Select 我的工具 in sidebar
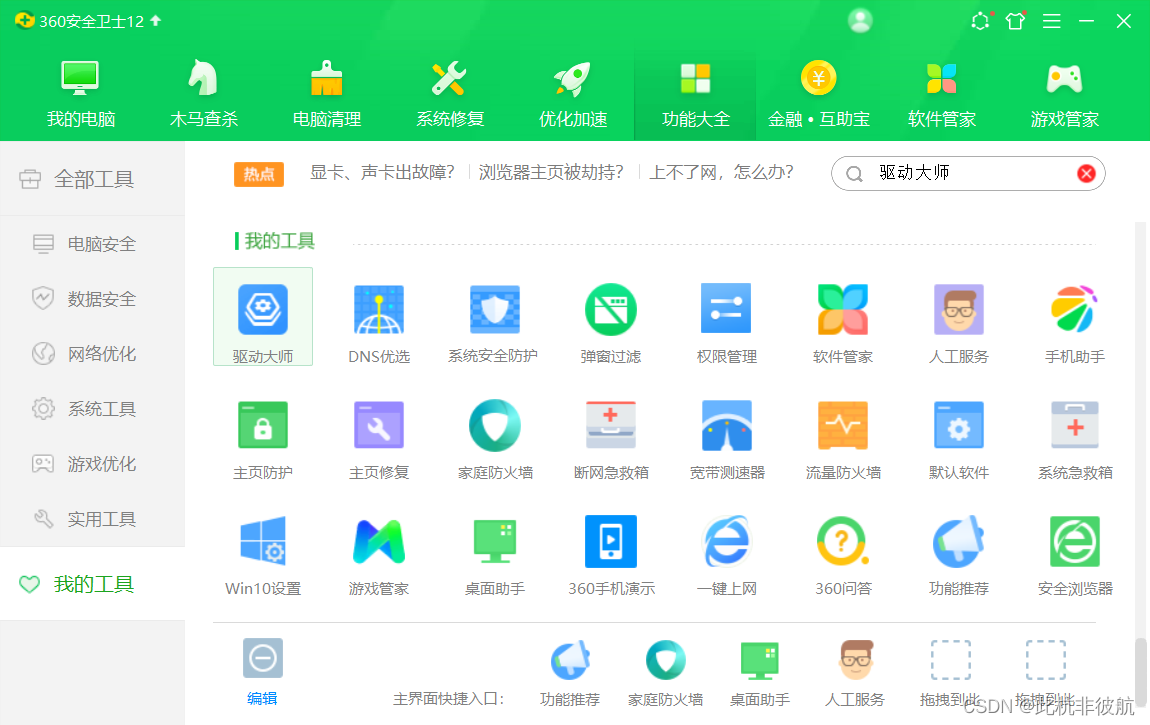This screenshot has width=1150, height=725. 92,584
